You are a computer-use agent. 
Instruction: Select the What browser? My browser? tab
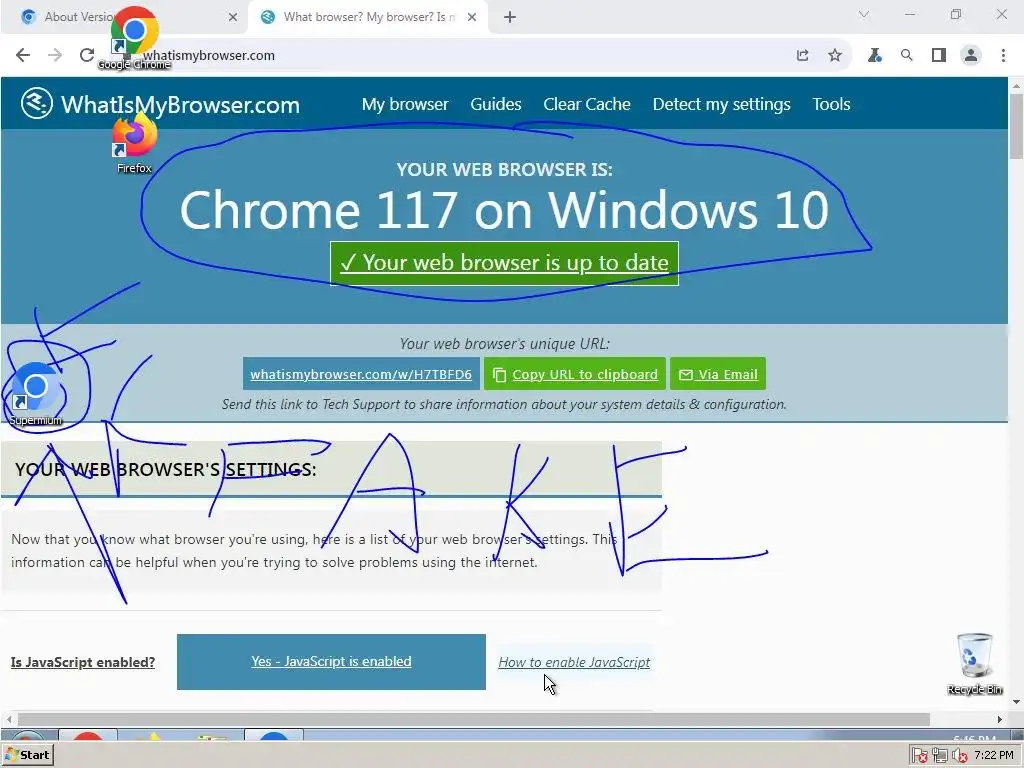coord(368,17)
